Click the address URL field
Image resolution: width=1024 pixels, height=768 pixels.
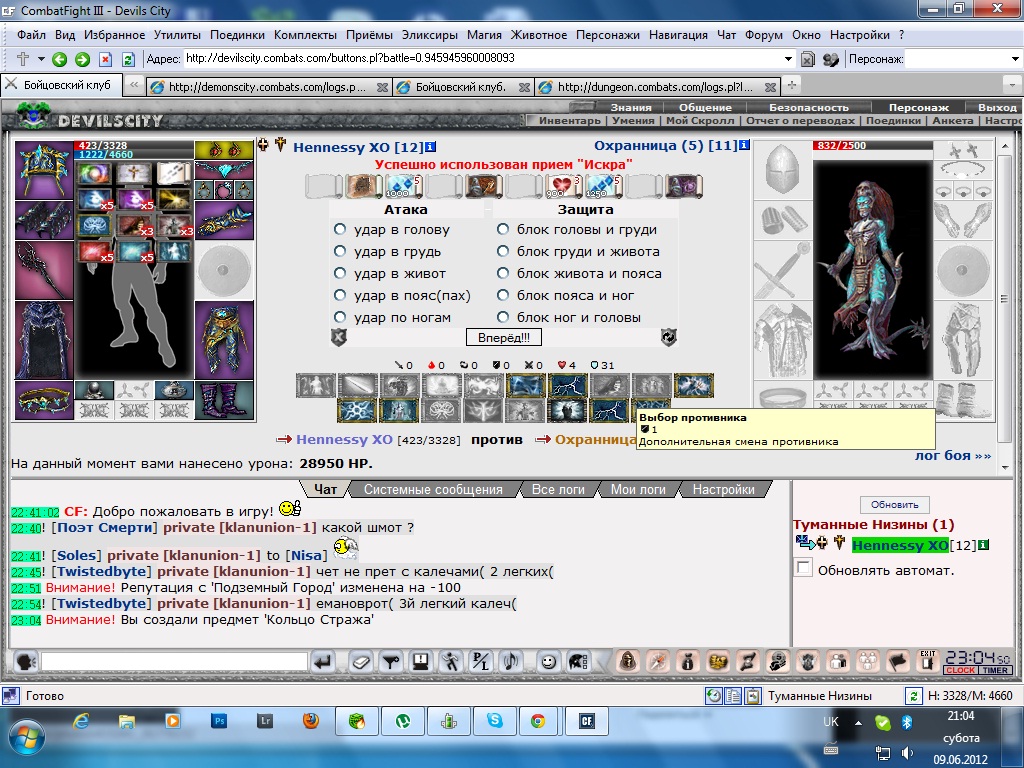click(x=482, y=59)
